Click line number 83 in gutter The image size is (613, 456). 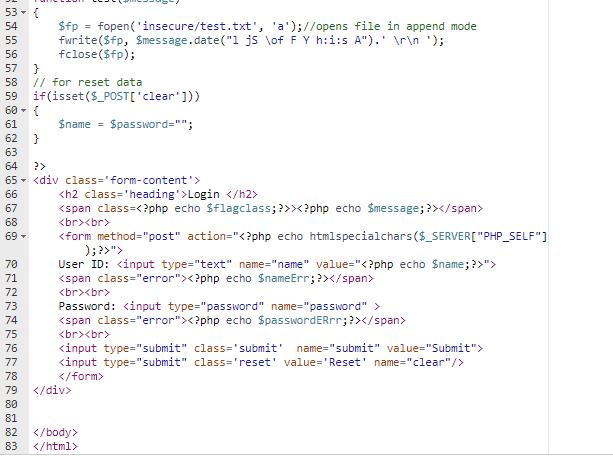point(11,446)
